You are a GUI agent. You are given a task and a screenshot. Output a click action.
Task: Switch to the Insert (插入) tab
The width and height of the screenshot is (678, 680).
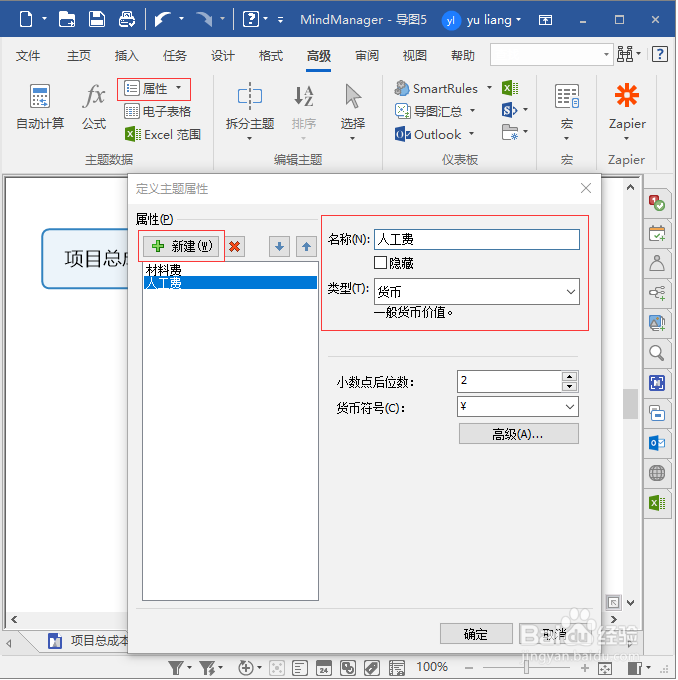126,56
